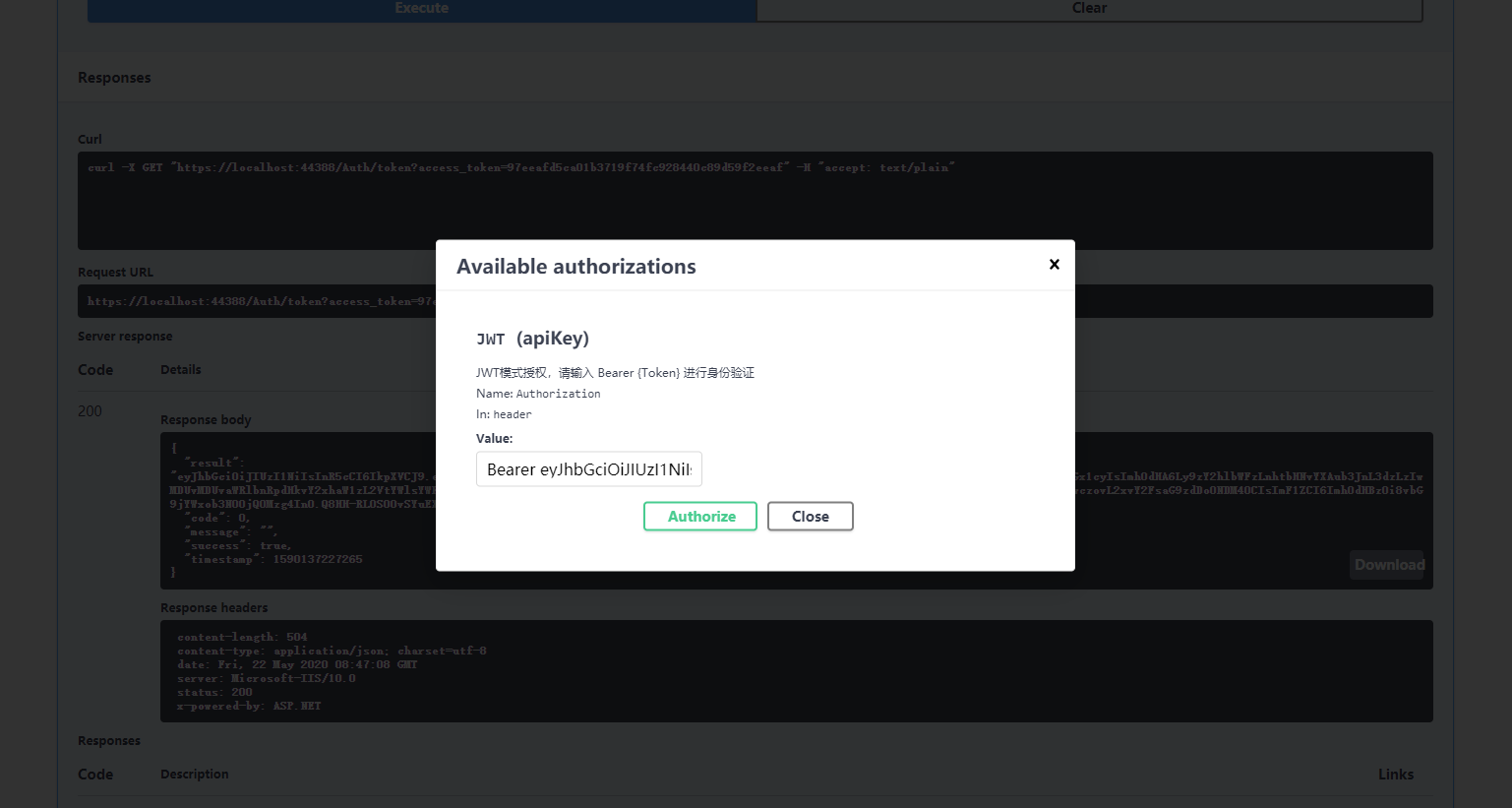Click the Clear button
Viewport: 1512px width, 808px height.
pos(1089,9)
